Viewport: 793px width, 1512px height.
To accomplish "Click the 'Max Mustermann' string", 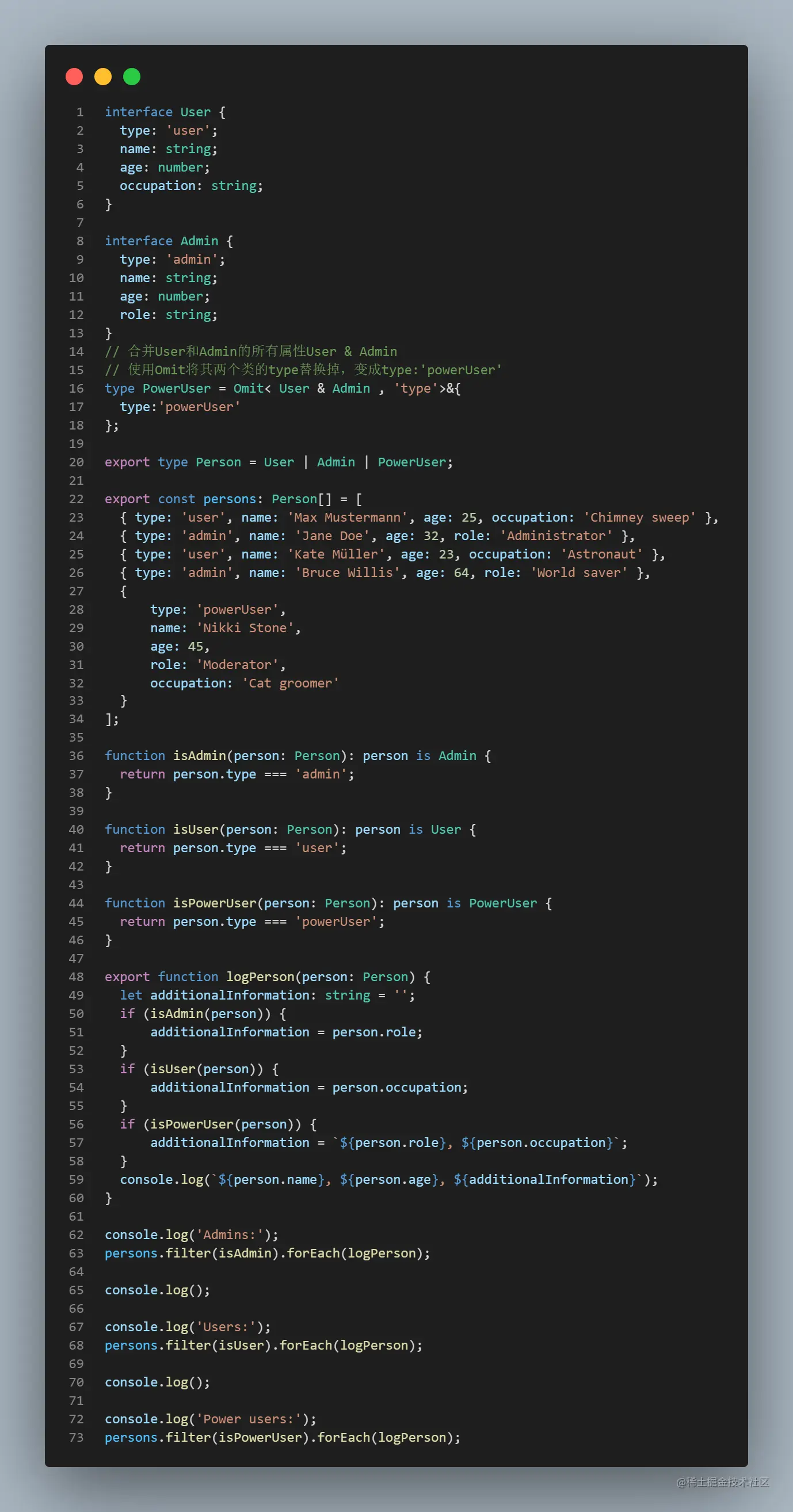I will [x=347, y=517].
